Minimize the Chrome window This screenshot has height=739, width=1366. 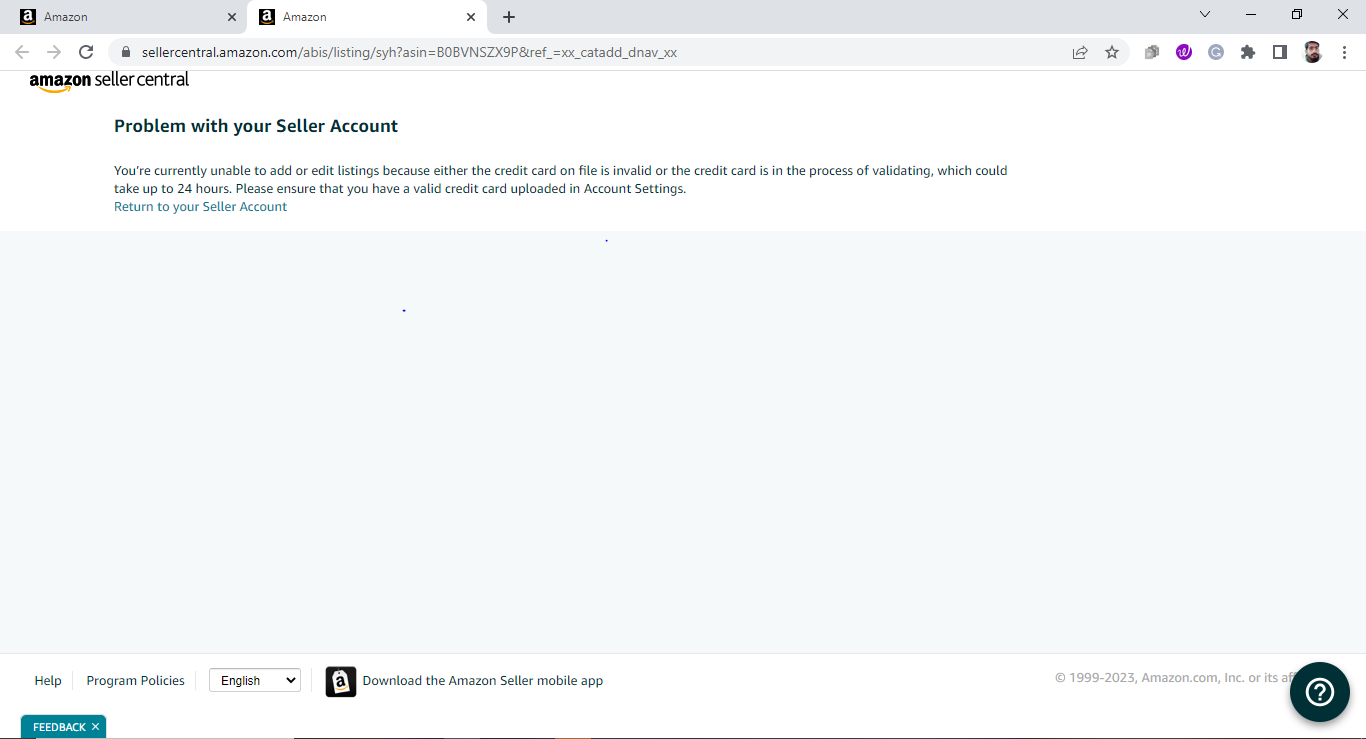(1251, 14)
